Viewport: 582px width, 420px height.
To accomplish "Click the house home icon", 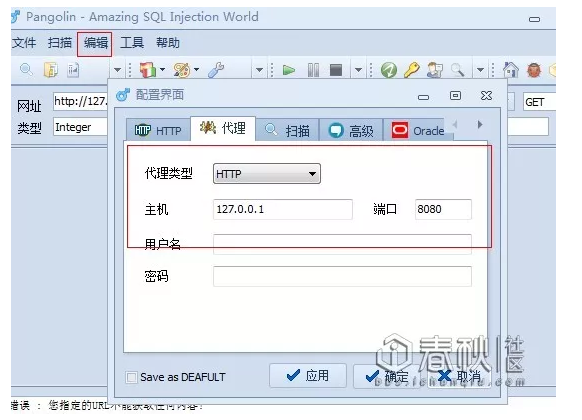I will click(510, 69).
